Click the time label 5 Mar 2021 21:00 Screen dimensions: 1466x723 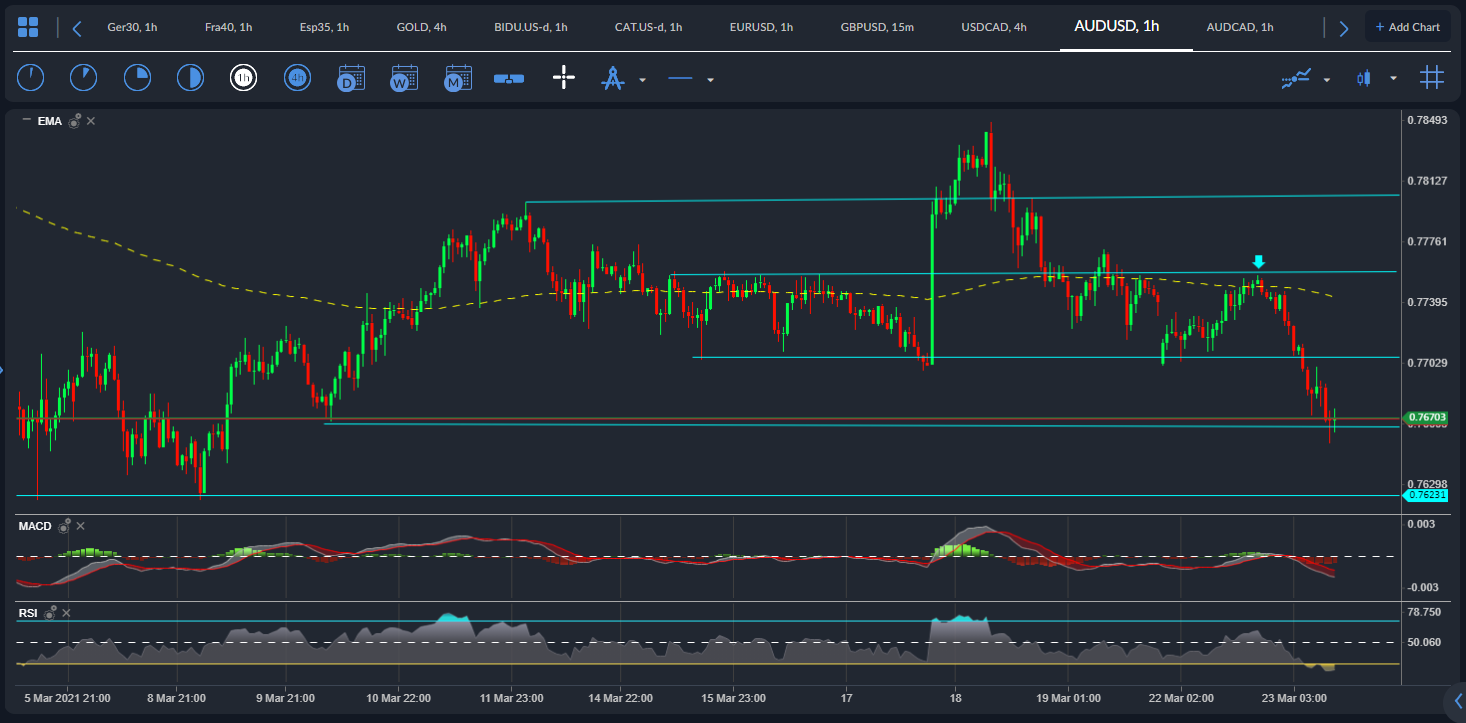coord(68,697)
